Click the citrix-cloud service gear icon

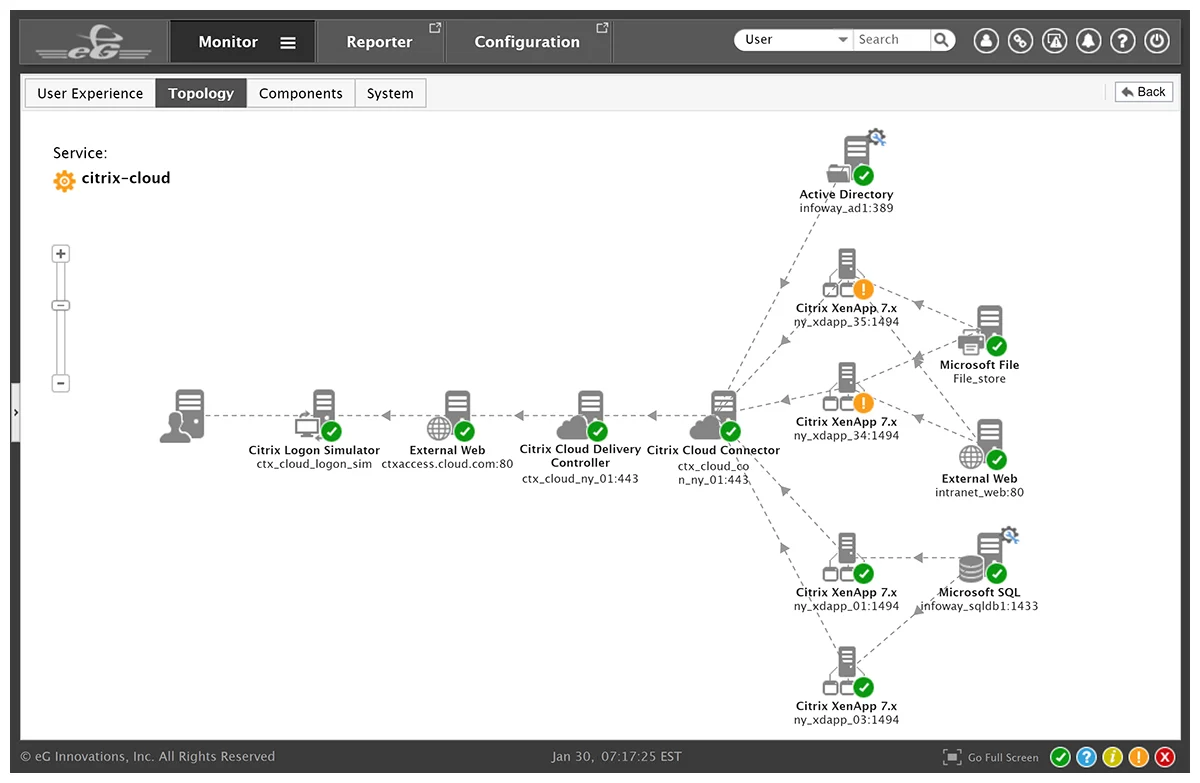click(x=64, y=181)
